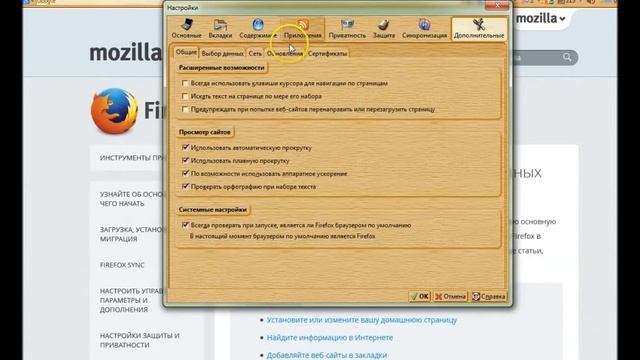Switch to the Сертификаты tab

[328, 53]
